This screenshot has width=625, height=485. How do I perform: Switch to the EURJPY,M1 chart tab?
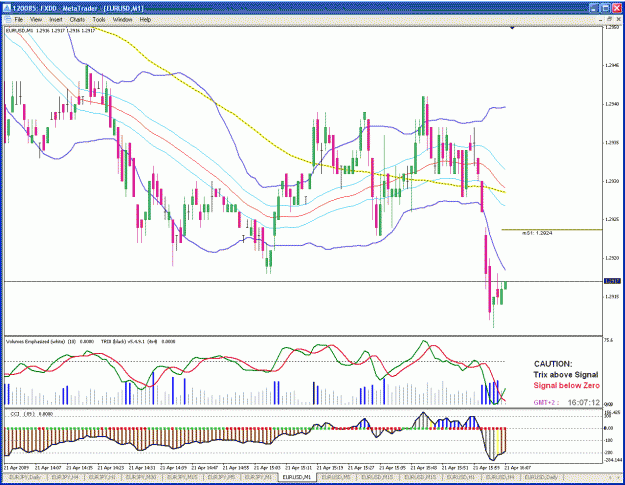(258, 477)
